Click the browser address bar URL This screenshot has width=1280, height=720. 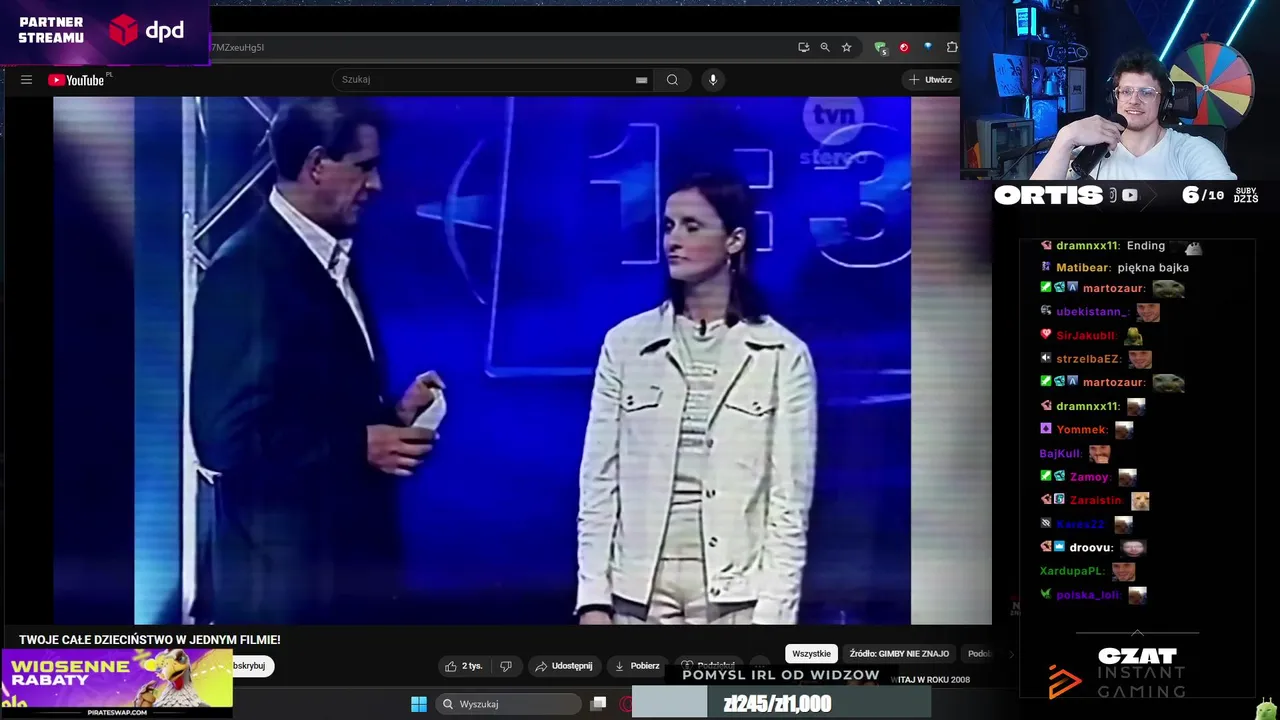pos(500,47)
